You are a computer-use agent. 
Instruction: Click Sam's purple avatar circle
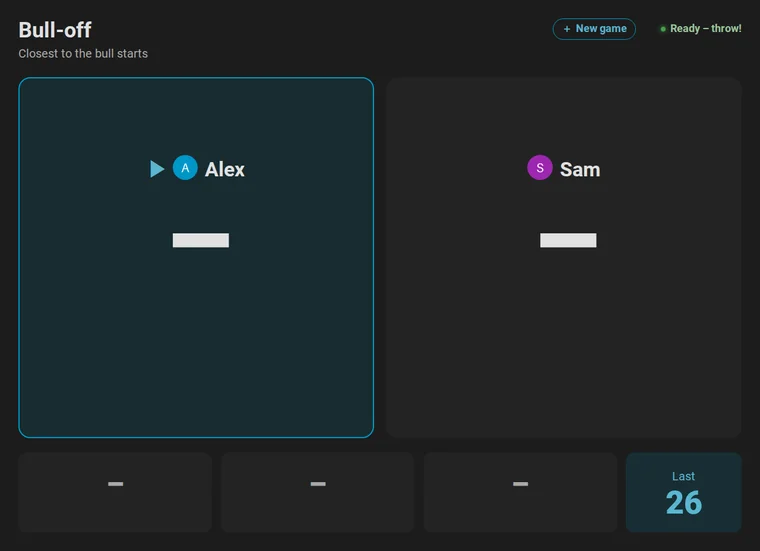539,168
